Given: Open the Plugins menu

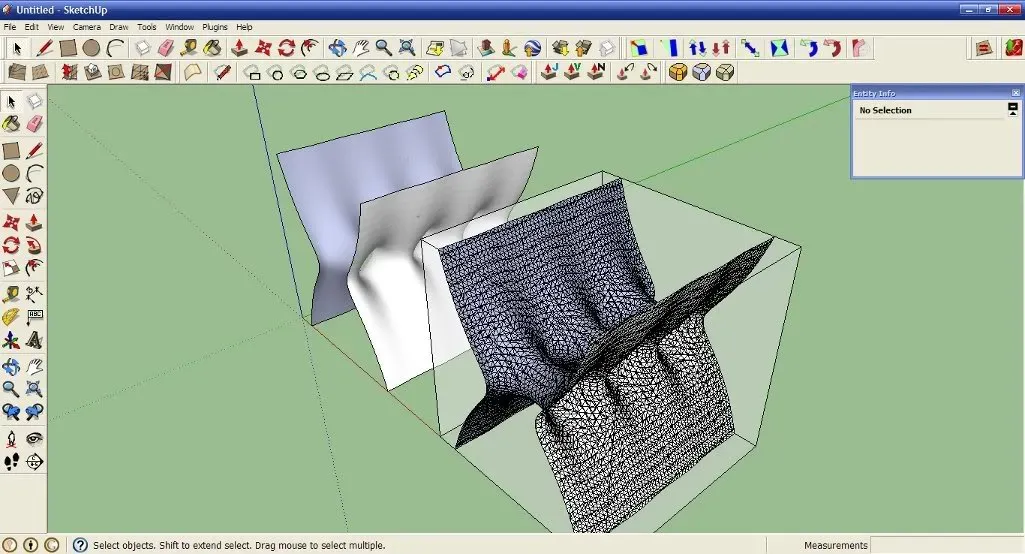Looking at the screenshot, I should click(214, 27).
